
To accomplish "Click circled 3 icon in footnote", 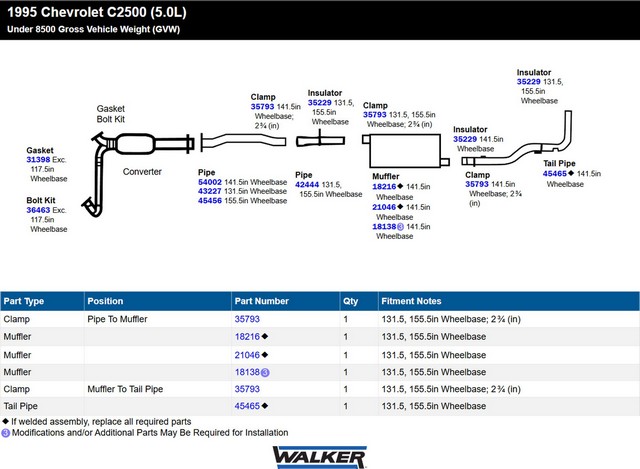I will tap(6, 433).
